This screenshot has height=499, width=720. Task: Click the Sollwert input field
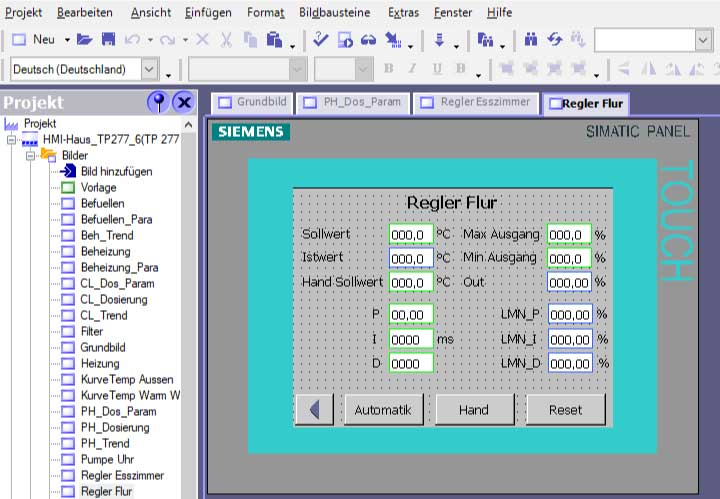pyautogui.click(x=411, y=234)
